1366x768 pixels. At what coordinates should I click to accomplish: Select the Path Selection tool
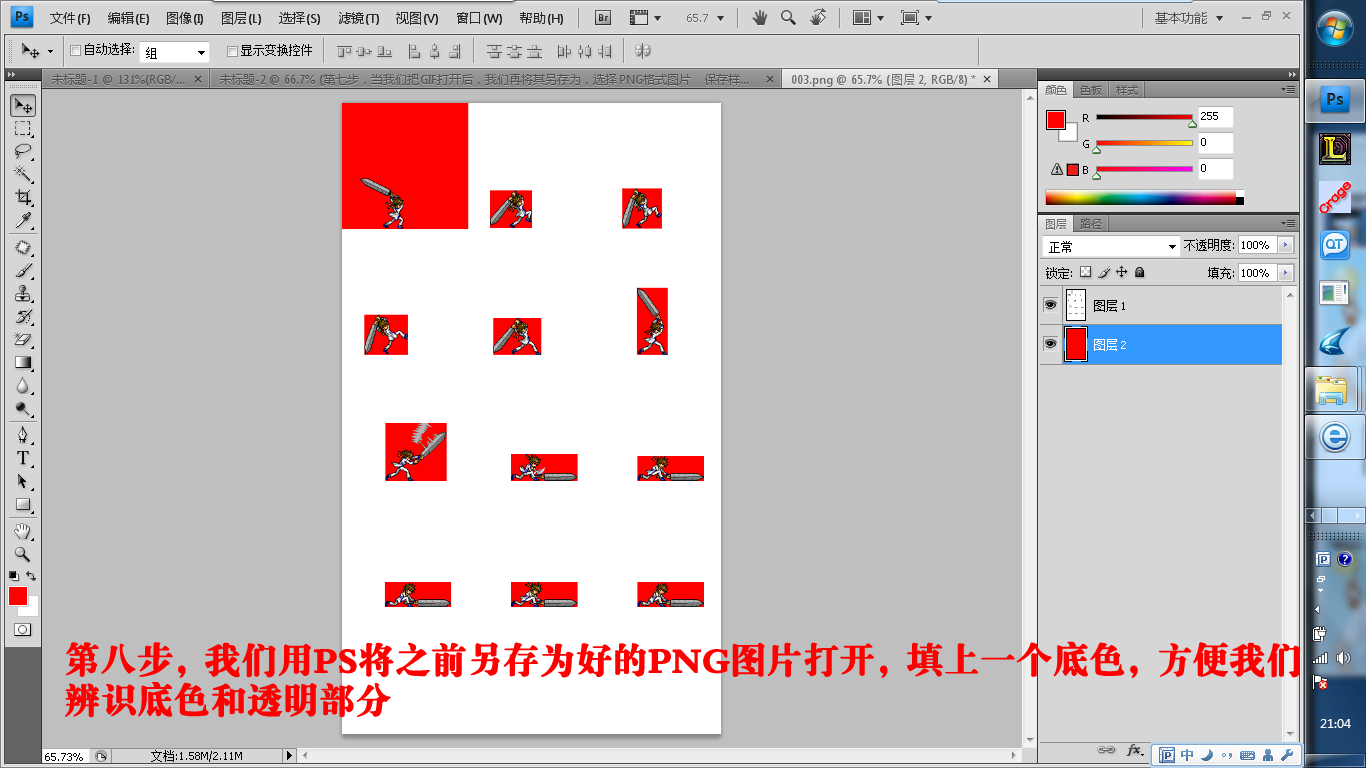pos(22,482)
